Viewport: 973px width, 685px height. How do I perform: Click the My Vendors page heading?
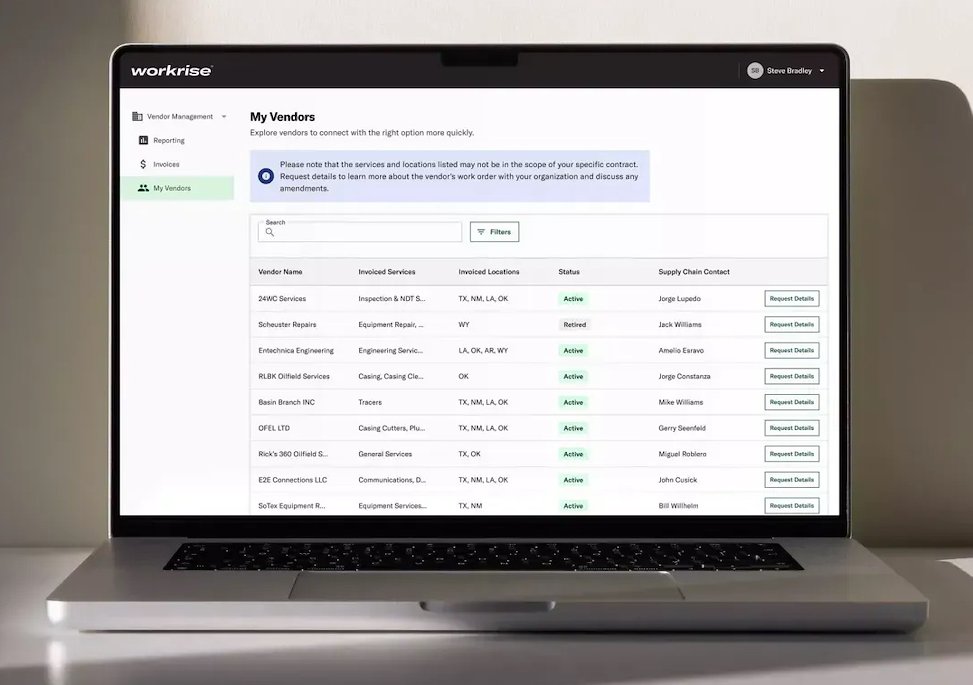(282, 117)
